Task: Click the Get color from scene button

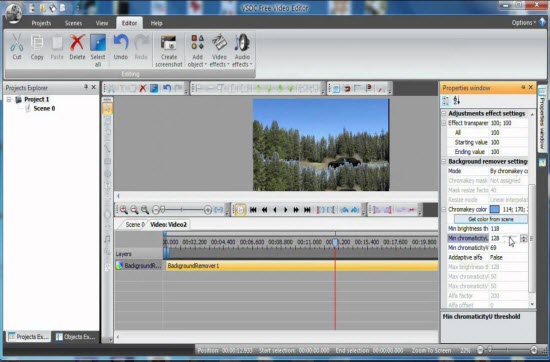Action: 491,219
